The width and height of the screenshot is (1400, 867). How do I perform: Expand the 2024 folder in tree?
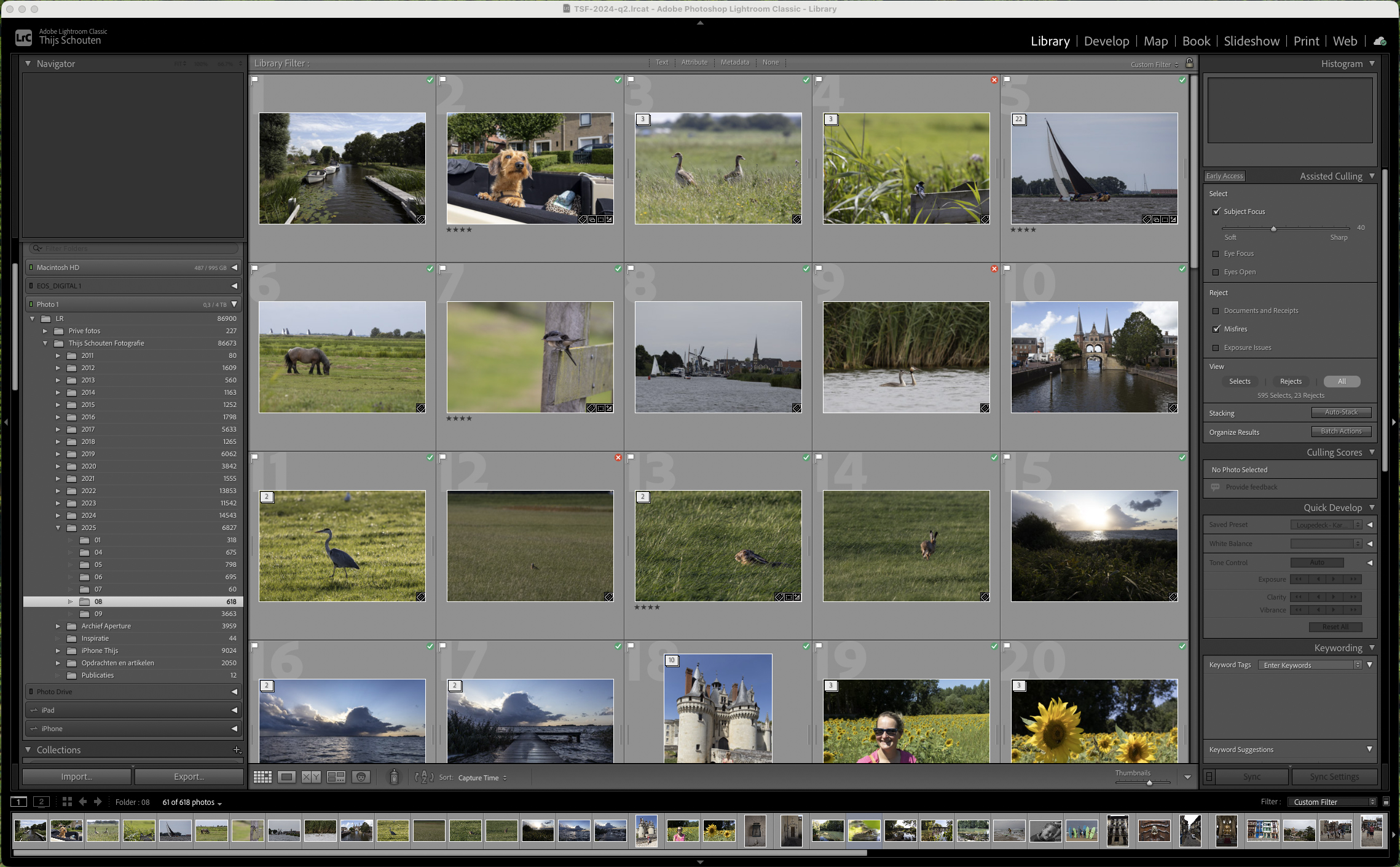(58, 515)
